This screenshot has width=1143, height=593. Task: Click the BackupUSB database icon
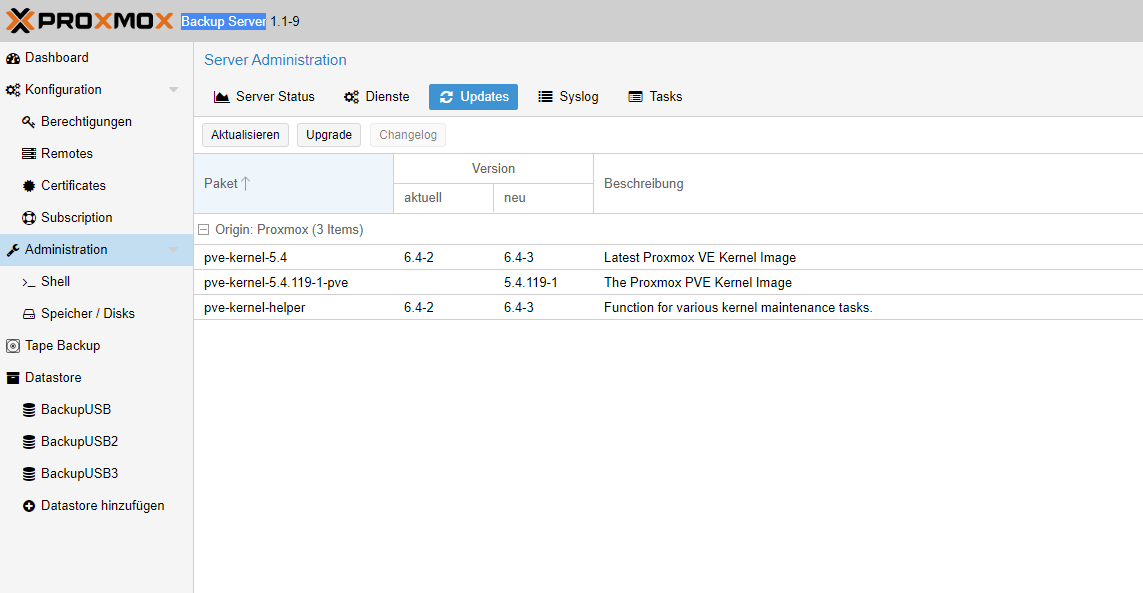coord(28,410)
